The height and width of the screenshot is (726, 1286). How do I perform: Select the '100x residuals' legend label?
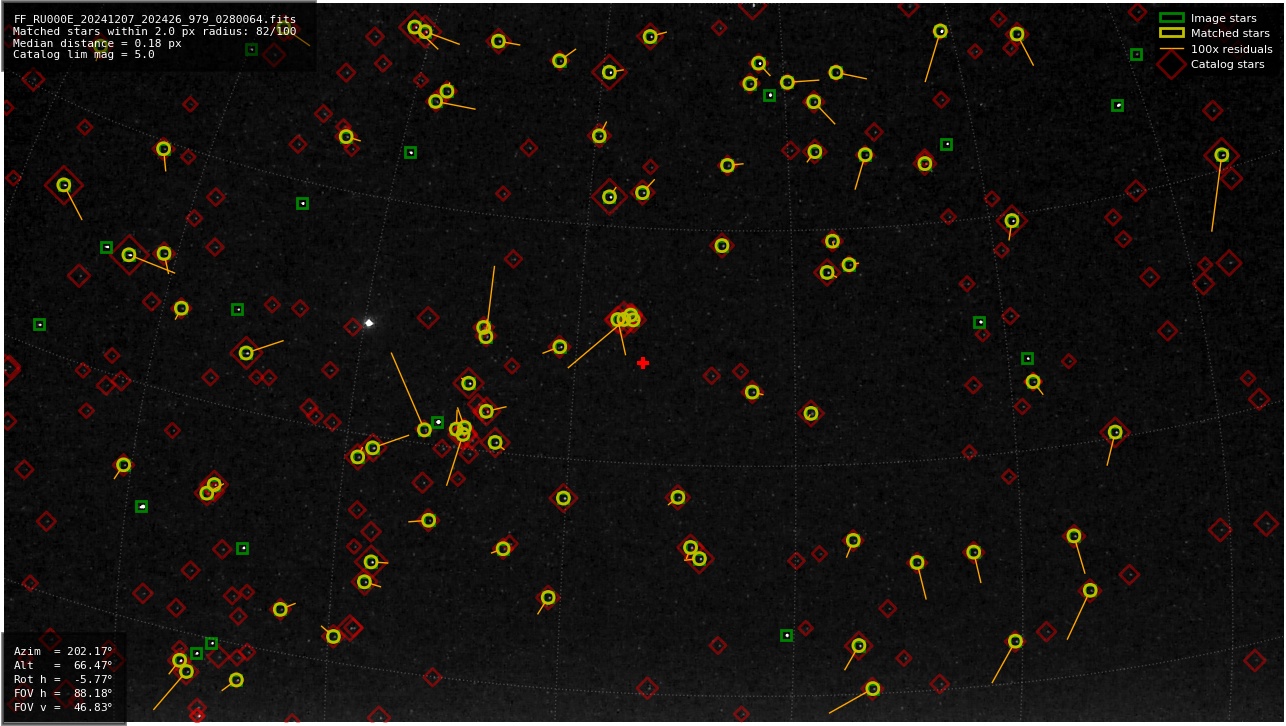[1231, 49]
